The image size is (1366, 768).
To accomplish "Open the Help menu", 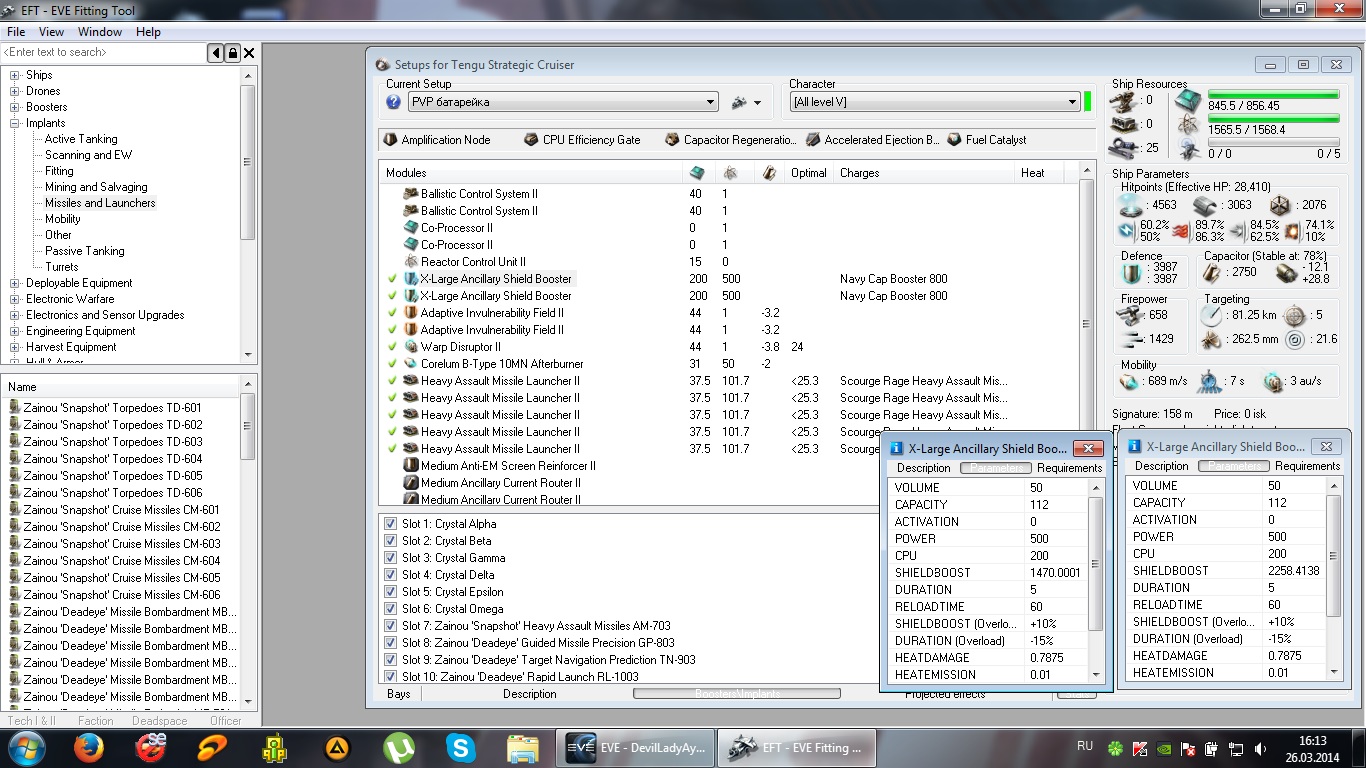I will click(148, 32).
